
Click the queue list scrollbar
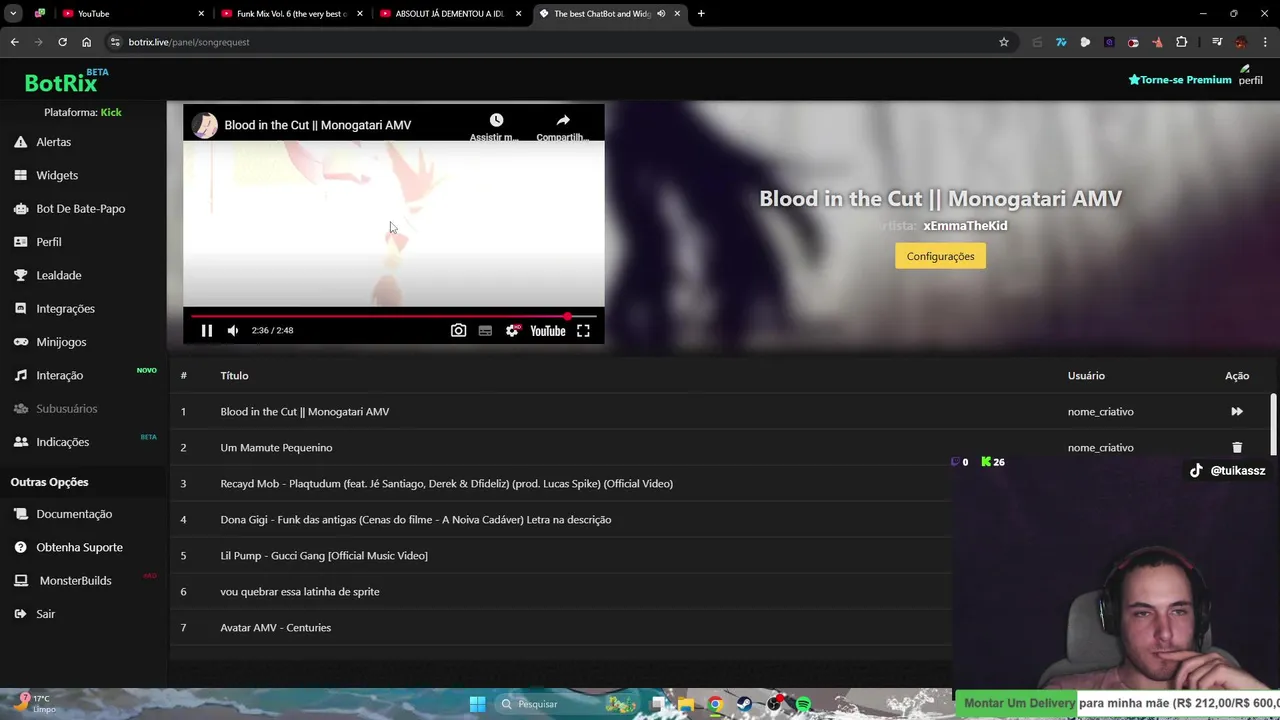1273,424
